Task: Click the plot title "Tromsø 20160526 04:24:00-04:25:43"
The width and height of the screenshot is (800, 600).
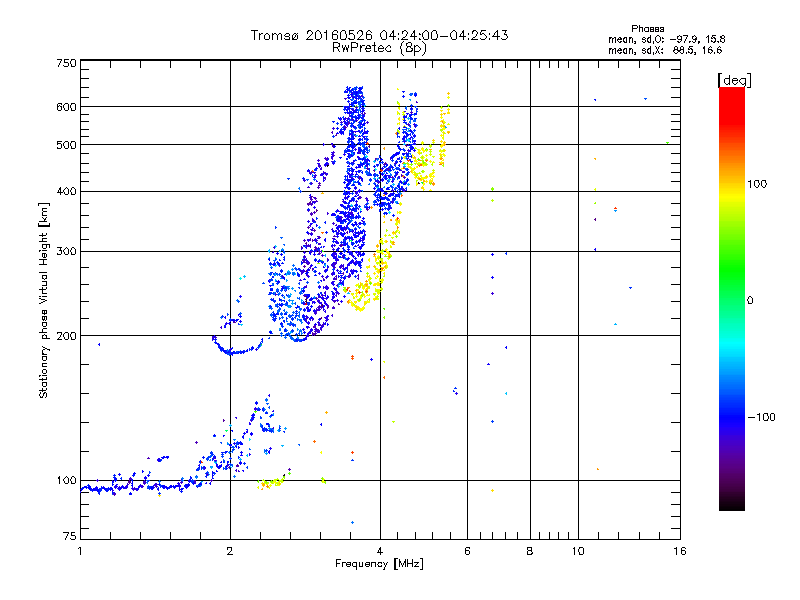Action: click(379, 35)
